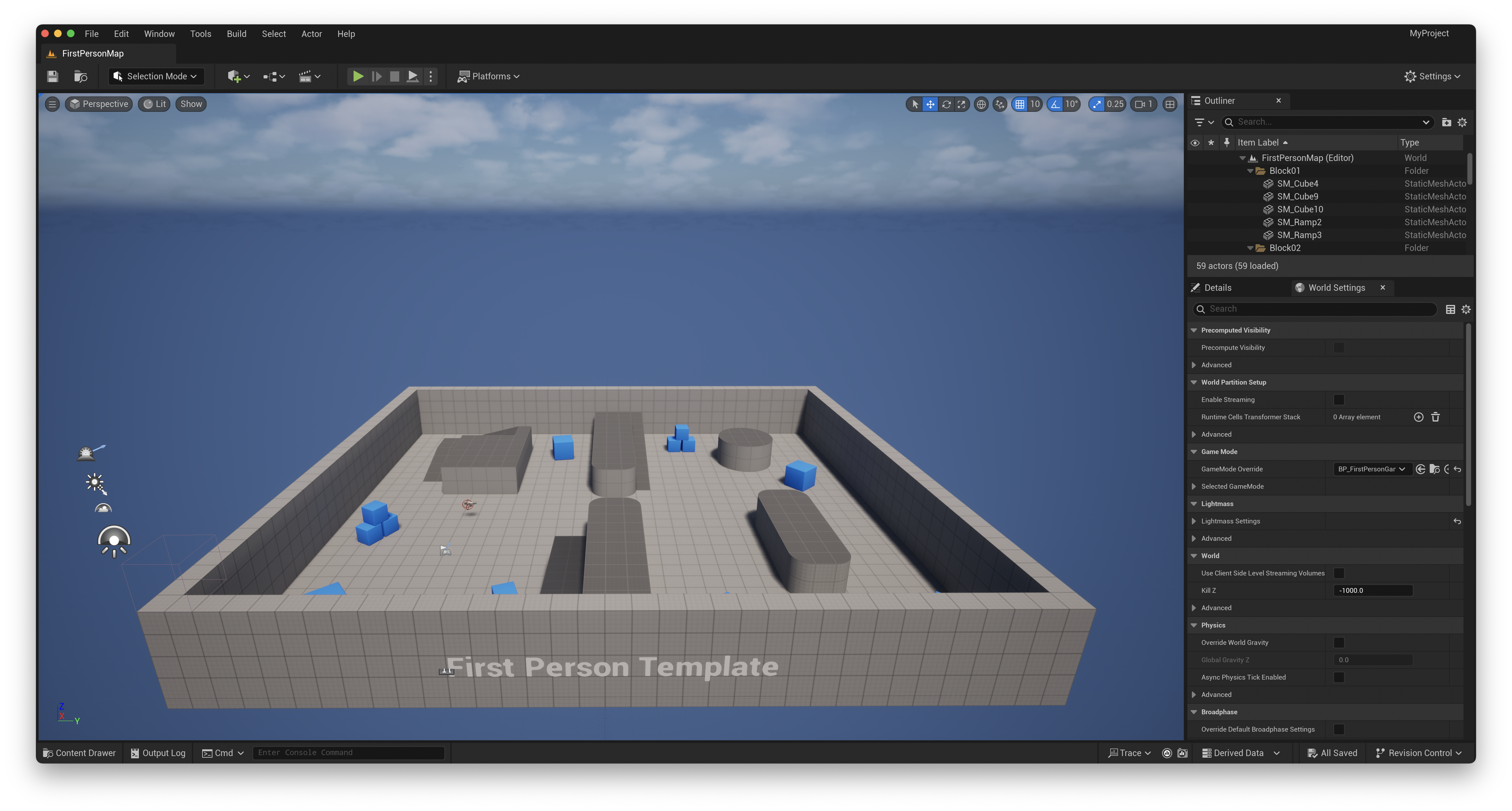The width and height of the screenshot is (1512, 811).
Task: Click the viewport layout maximize icon
Action: pos(1170,104)
